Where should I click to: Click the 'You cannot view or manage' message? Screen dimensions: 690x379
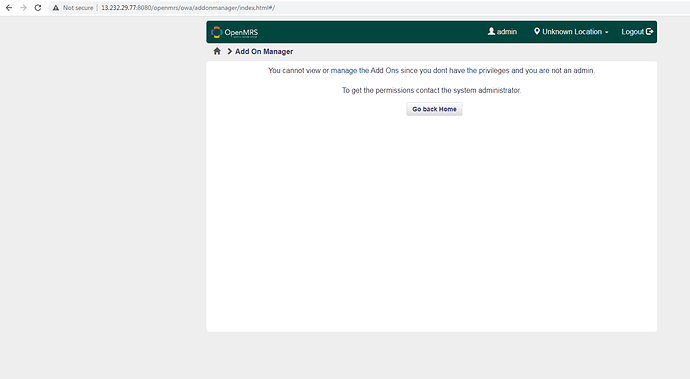point(431,70)
